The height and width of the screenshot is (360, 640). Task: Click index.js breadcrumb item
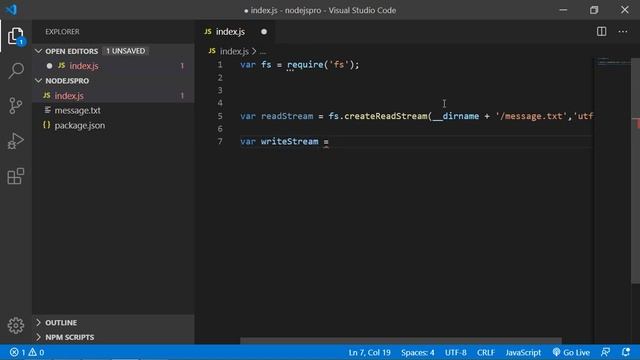(x=234, y=51)
